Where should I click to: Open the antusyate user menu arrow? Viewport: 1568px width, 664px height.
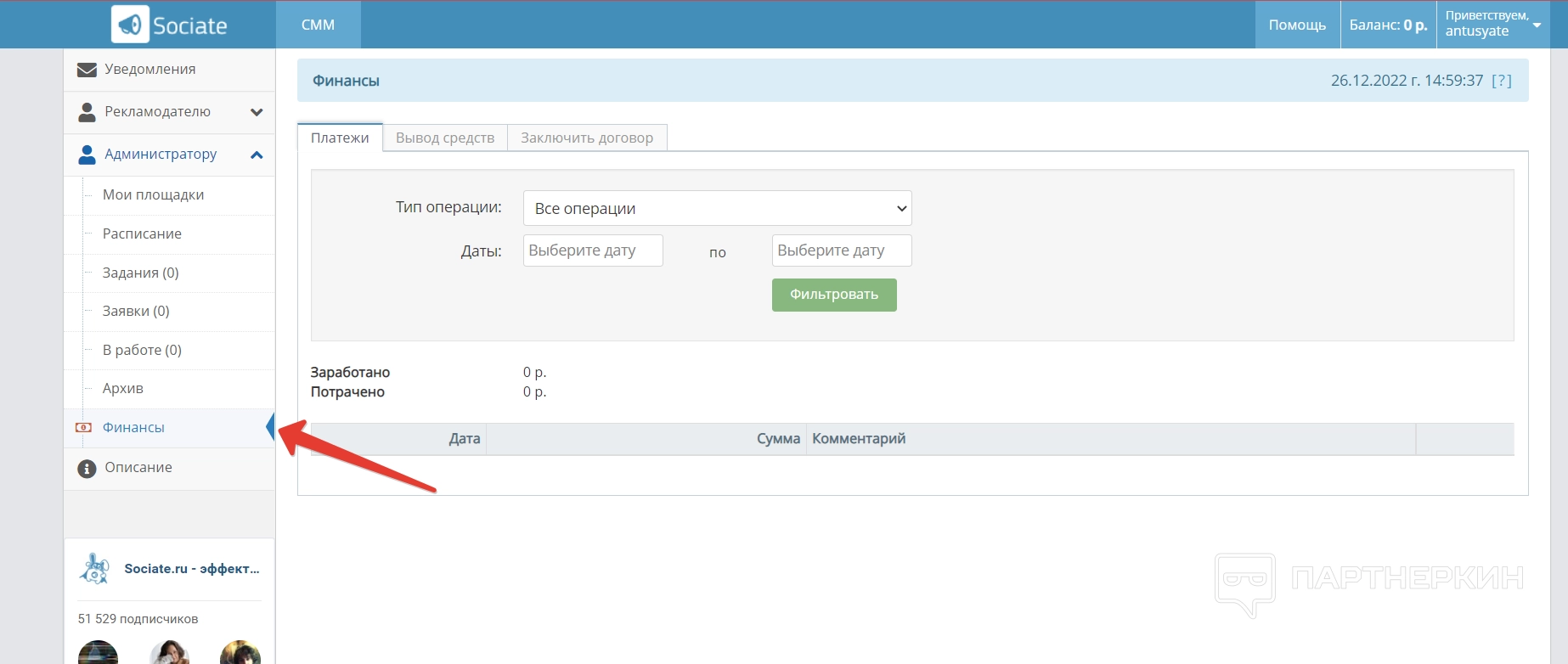[1537, 25]
